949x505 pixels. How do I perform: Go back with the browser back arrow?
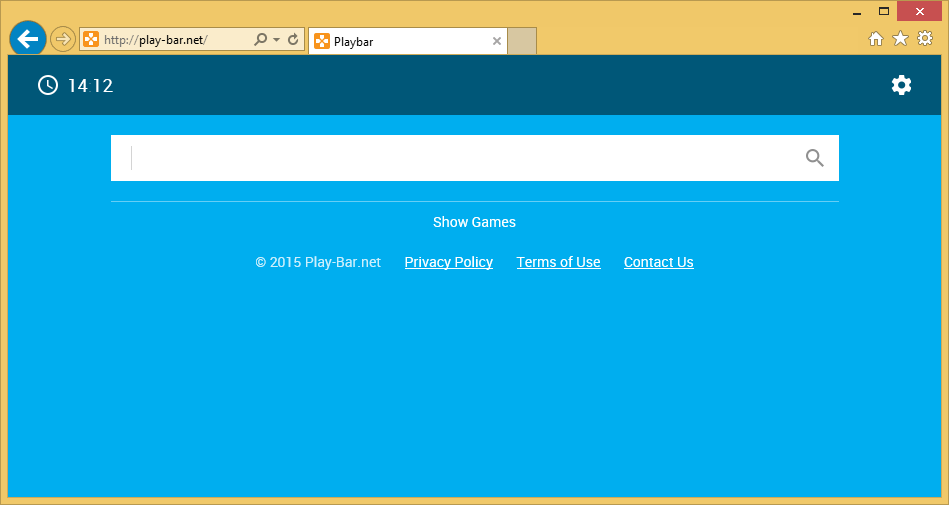[28, 39]
